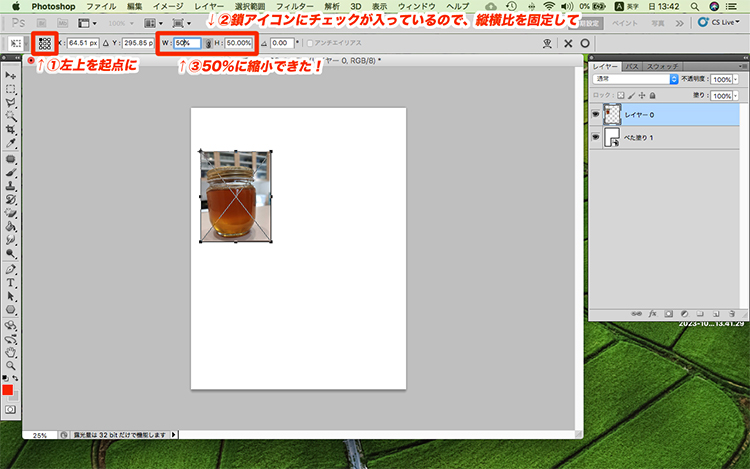Toggle lock position icon
750x469 pixels.
tap(642, 96)
